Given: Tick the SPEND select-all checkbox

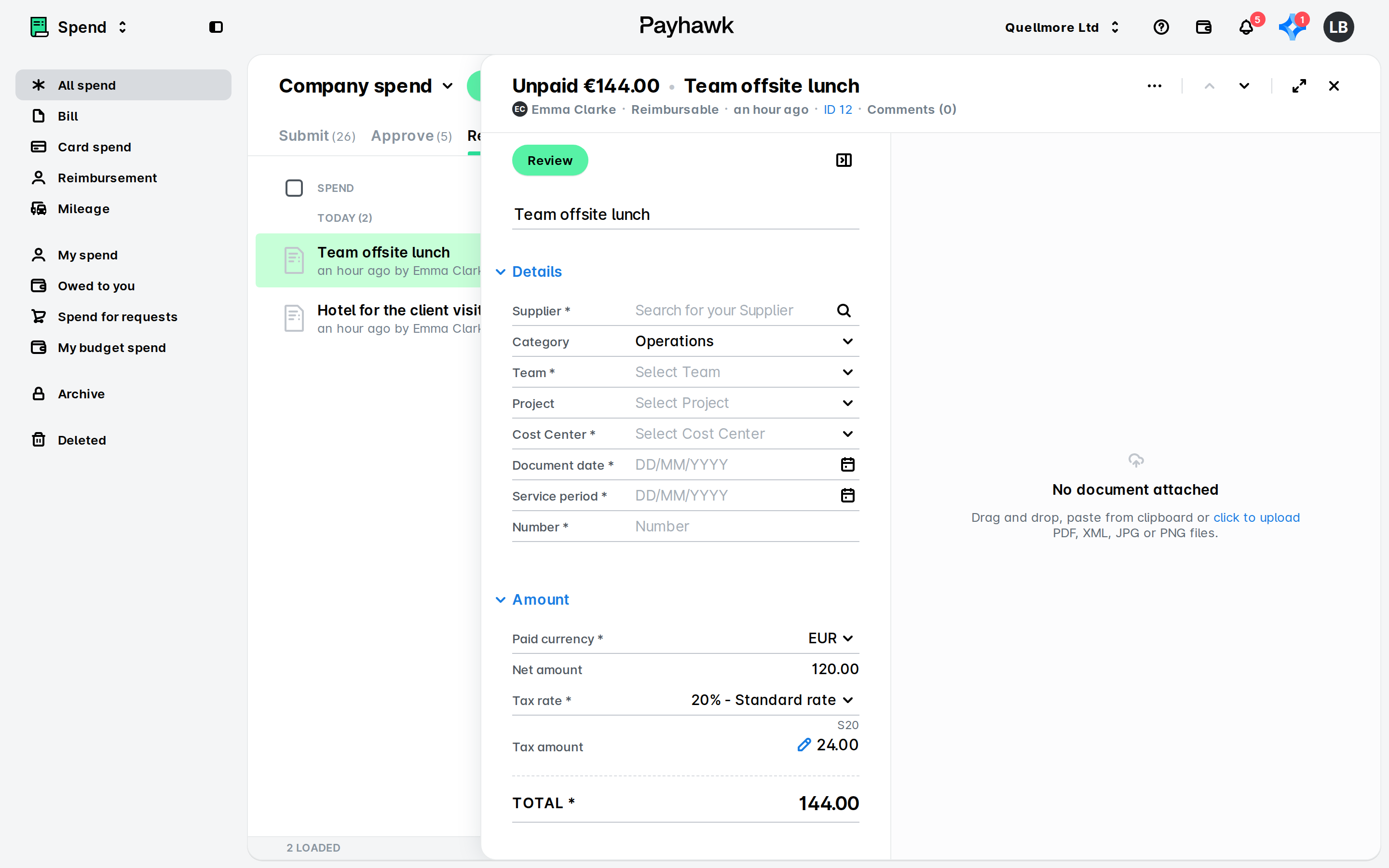Looking at the screenshot, I should tap(294, 188).
